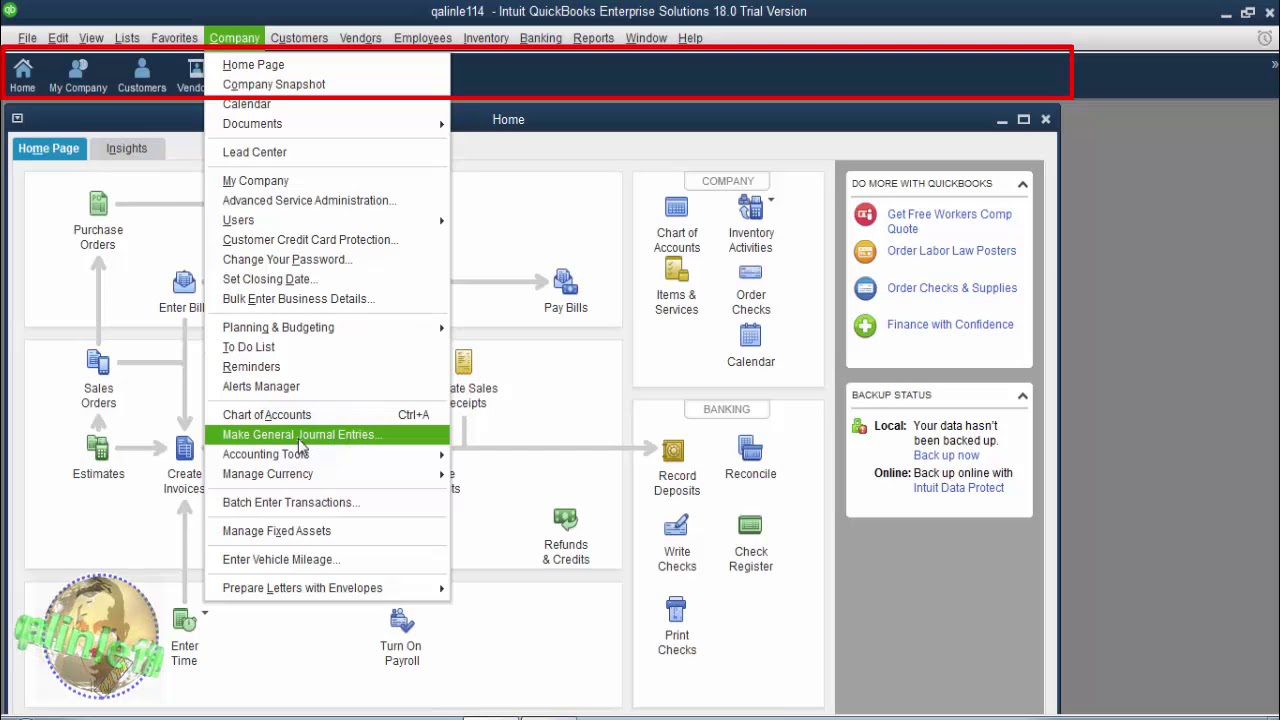
Task: Switch to the Home Page tab
Action: [x=48, y=149]
